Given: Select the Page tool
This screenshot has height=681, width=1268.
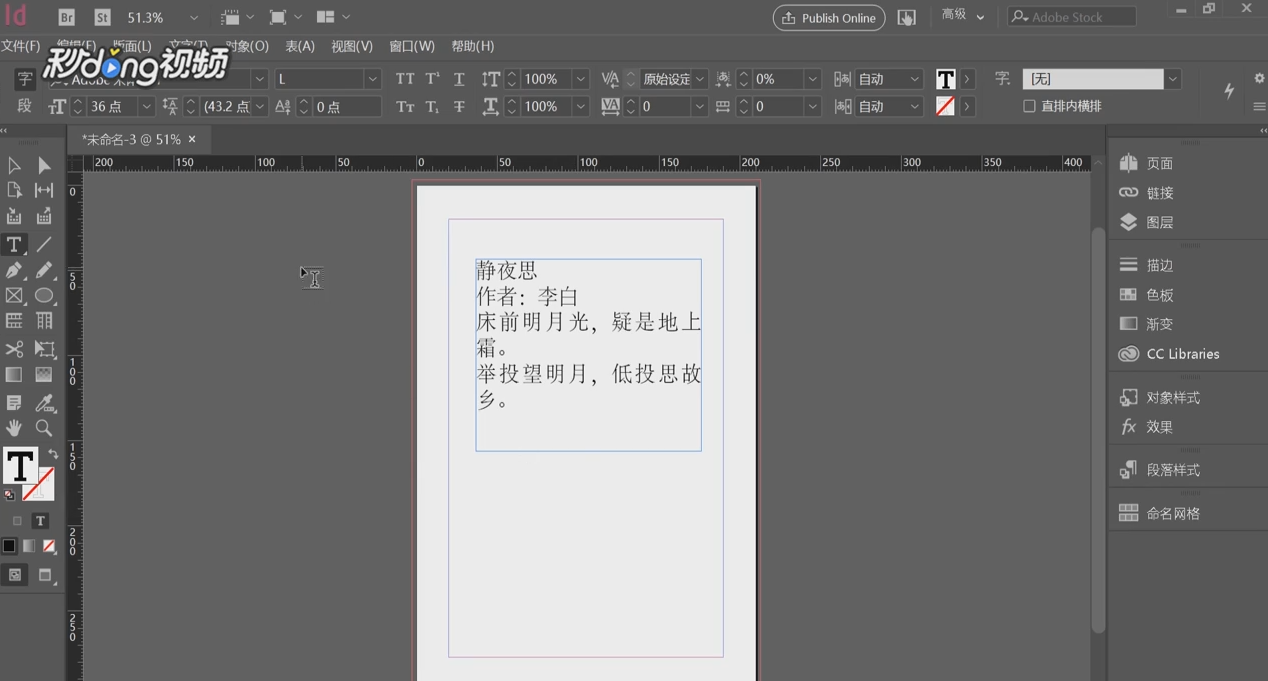Looking at the screenshot, I should pos(14,190).
